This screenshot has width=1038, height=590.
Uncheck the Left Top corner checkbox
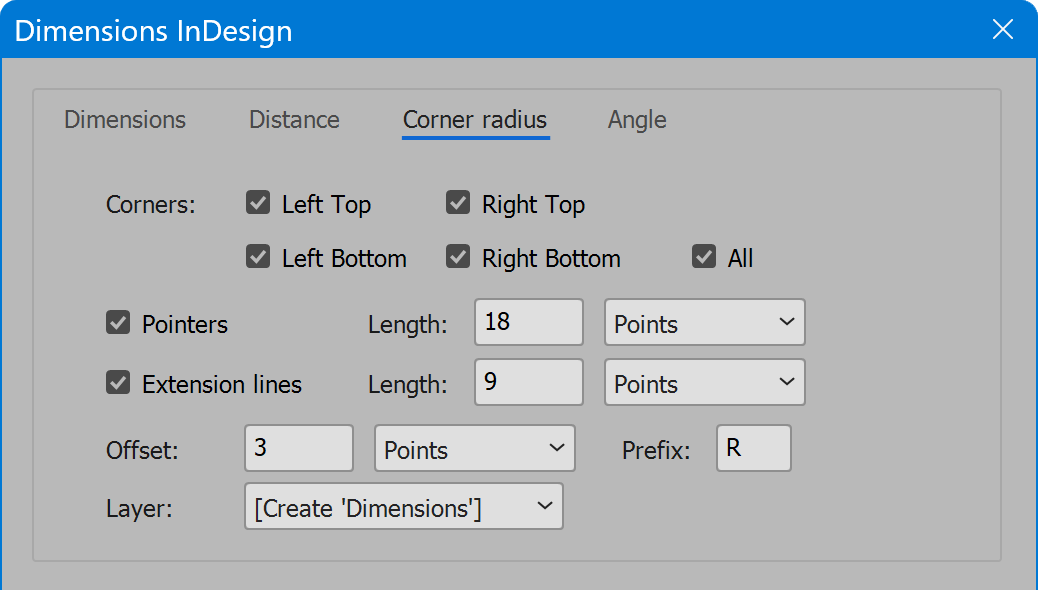pos(258,203)
